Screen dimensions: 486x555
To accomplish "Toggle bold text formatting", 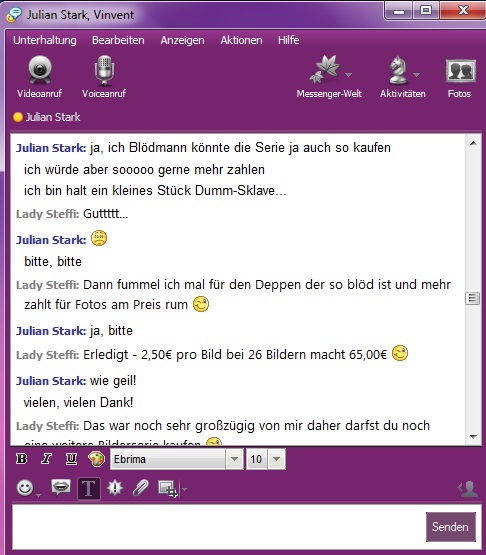I will (x=22, y=459).
